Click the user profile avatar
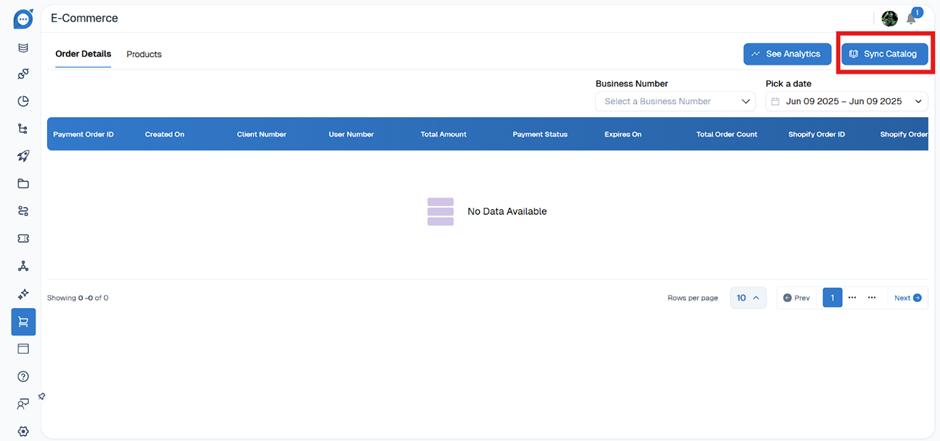940x441 pixels. pos(889,18)
